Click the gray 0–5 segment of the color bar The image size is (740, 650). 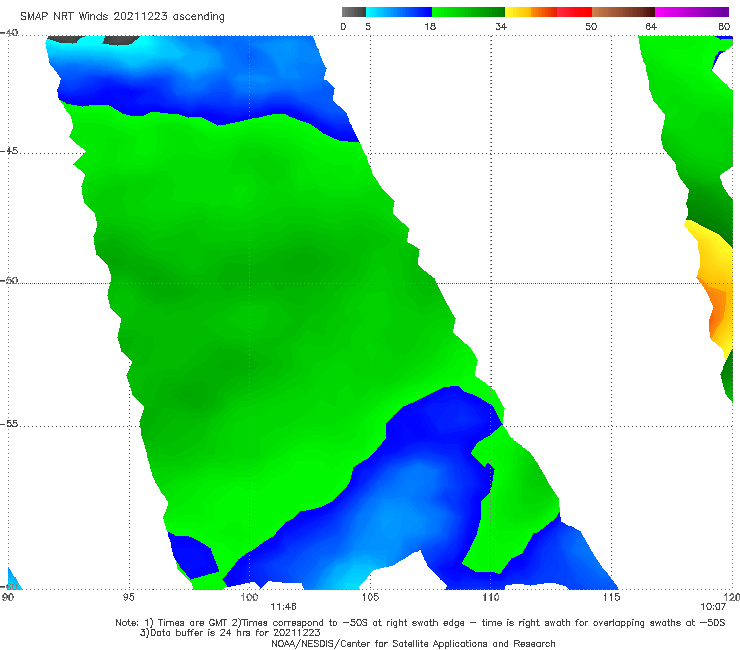pos(353,12)
